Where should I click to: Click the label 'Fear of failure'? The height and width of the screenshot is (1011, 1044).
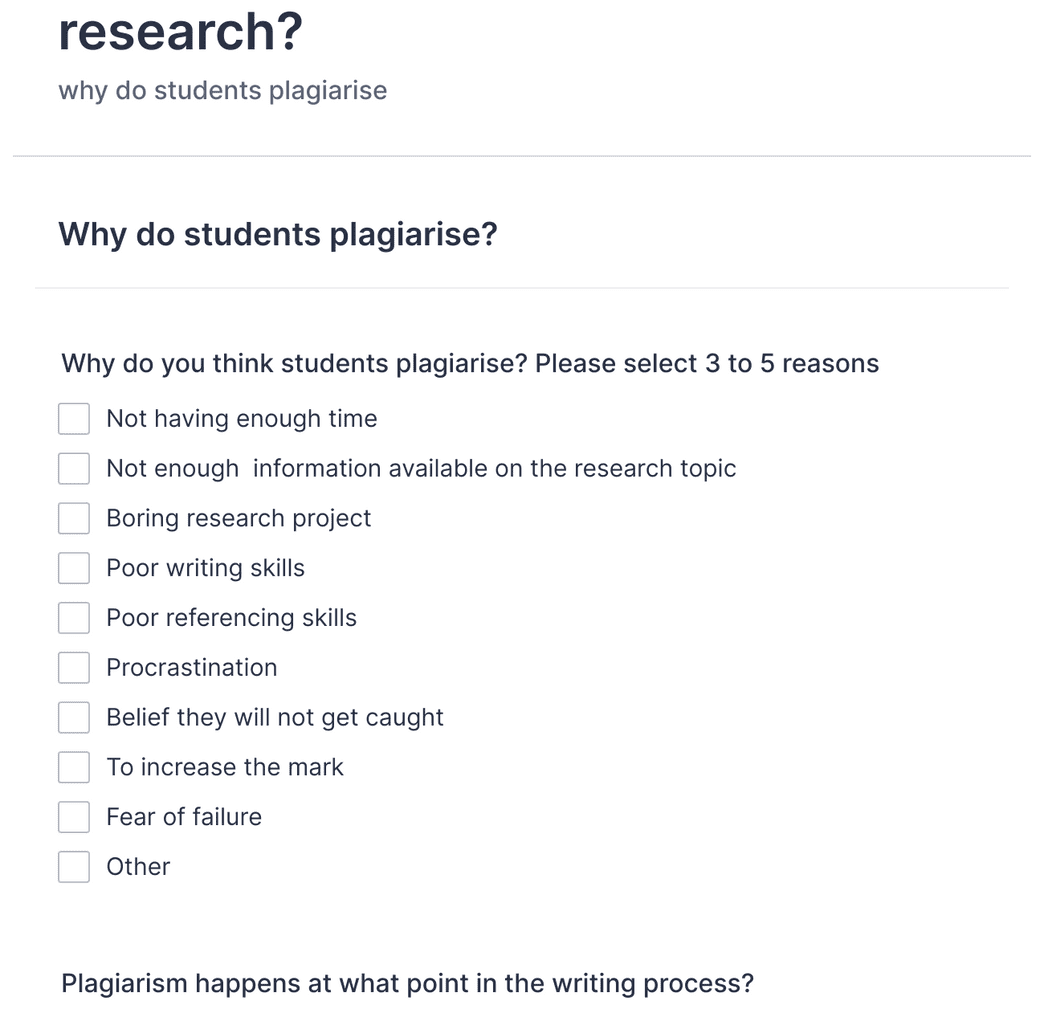[x=183, y=816]
